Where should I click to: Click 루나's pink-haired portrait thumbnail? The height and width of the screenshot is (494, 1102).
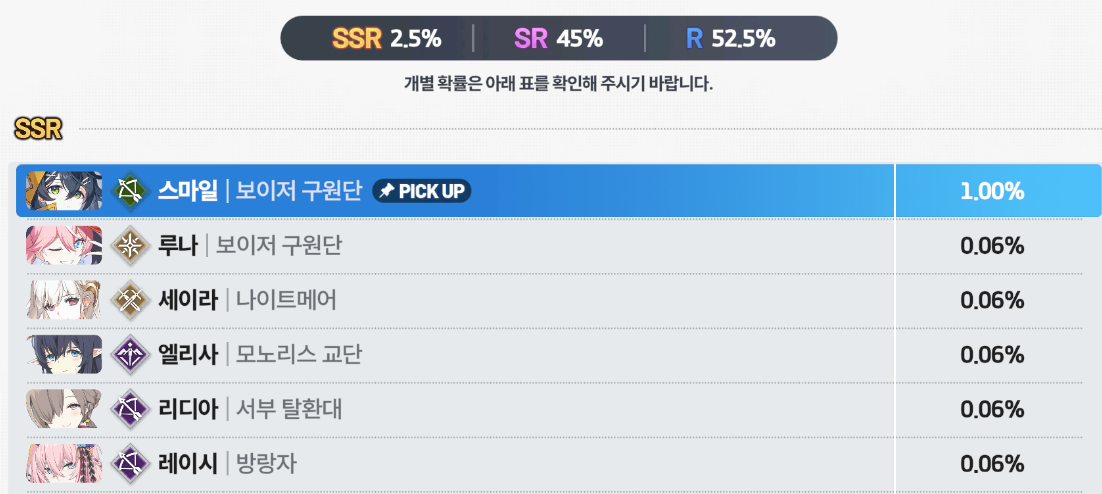click(64, 245)
